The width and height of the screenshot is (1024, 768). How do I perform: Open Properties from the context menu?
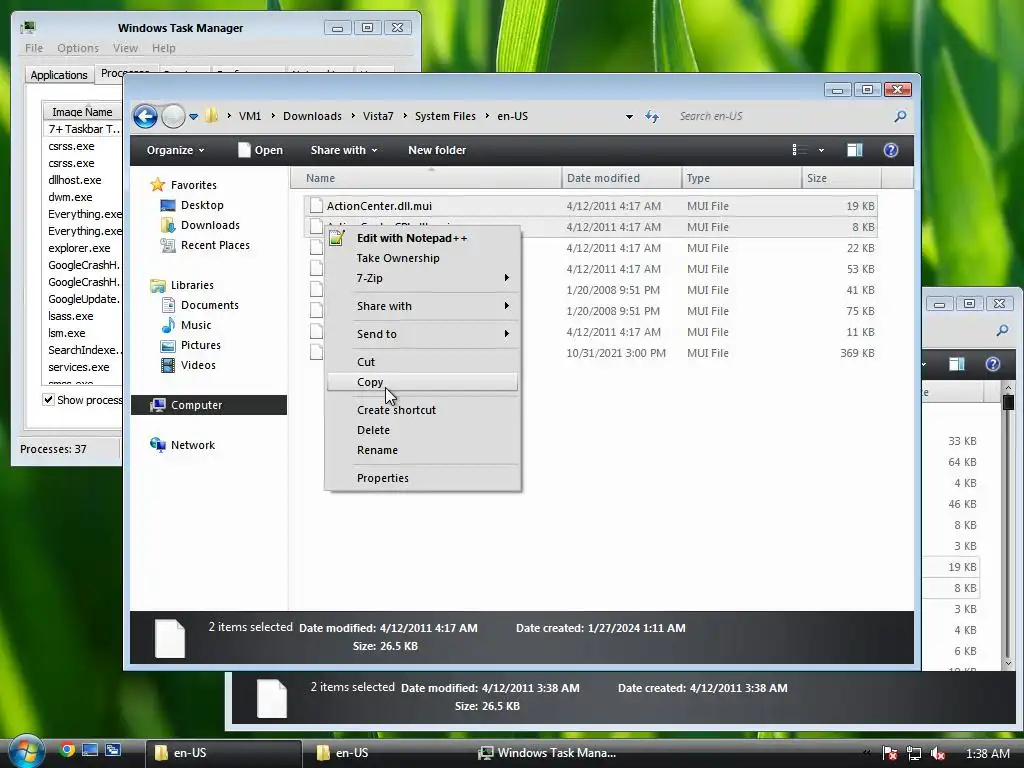point(422,478)
